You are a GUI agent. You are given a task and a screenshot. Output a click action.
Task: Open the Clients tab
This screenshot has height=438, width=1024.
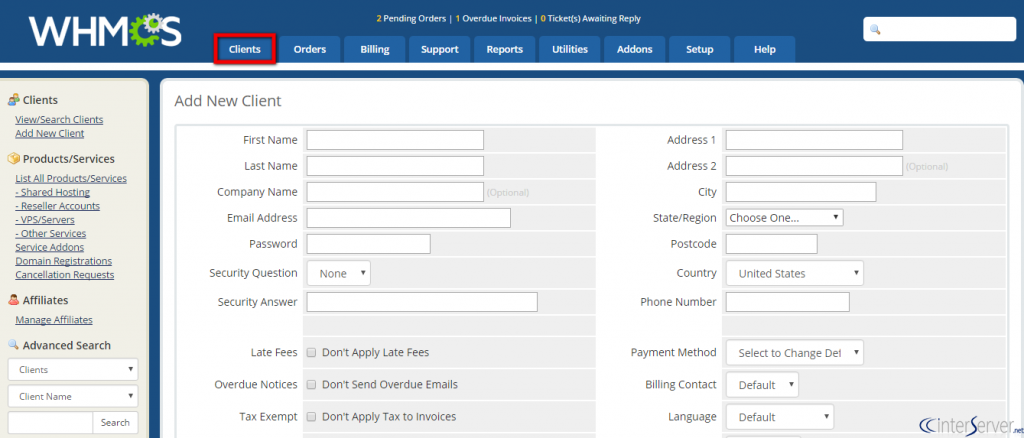click(x=245, y=50)
